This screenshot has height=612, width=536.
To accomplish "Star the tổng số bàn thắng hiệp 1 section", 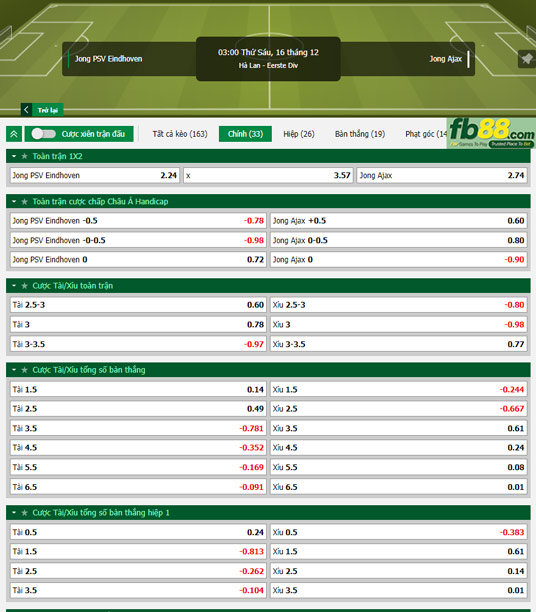I will 25,512.
